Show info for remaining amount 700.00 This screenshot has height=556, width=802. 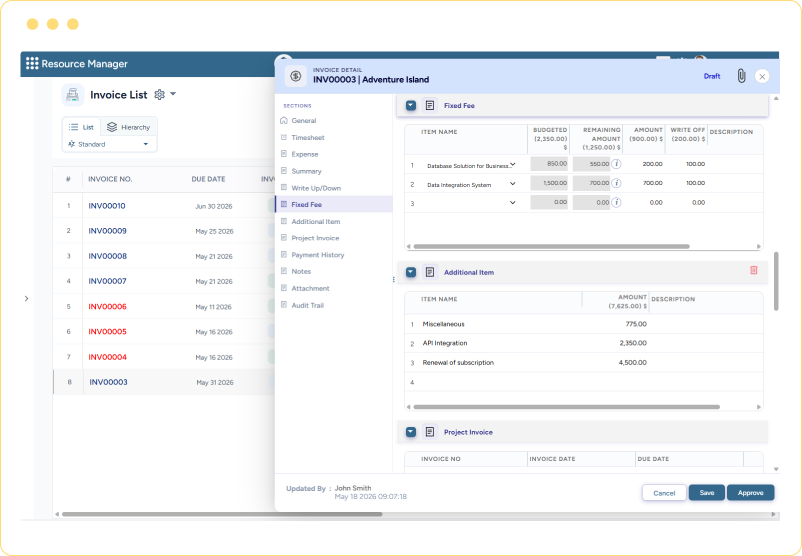[617, 183]
